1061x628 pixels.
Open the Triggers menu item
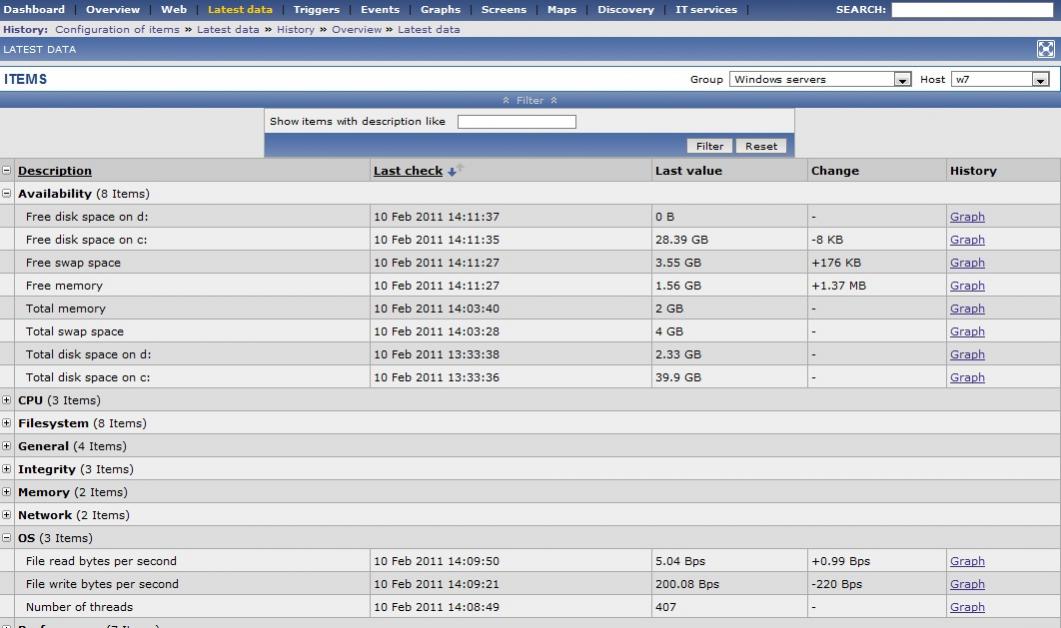click(316, 9)
